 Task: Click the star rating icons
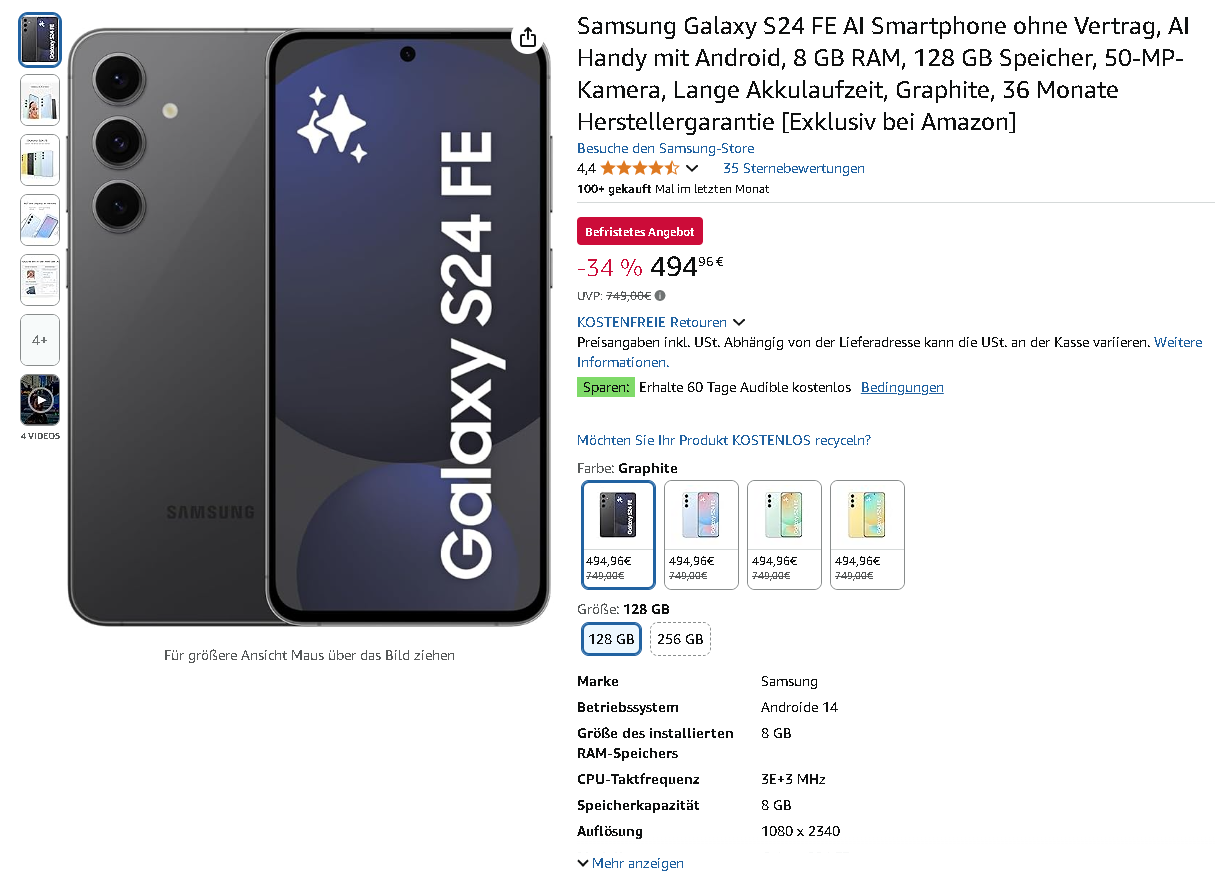click(639, 168)
